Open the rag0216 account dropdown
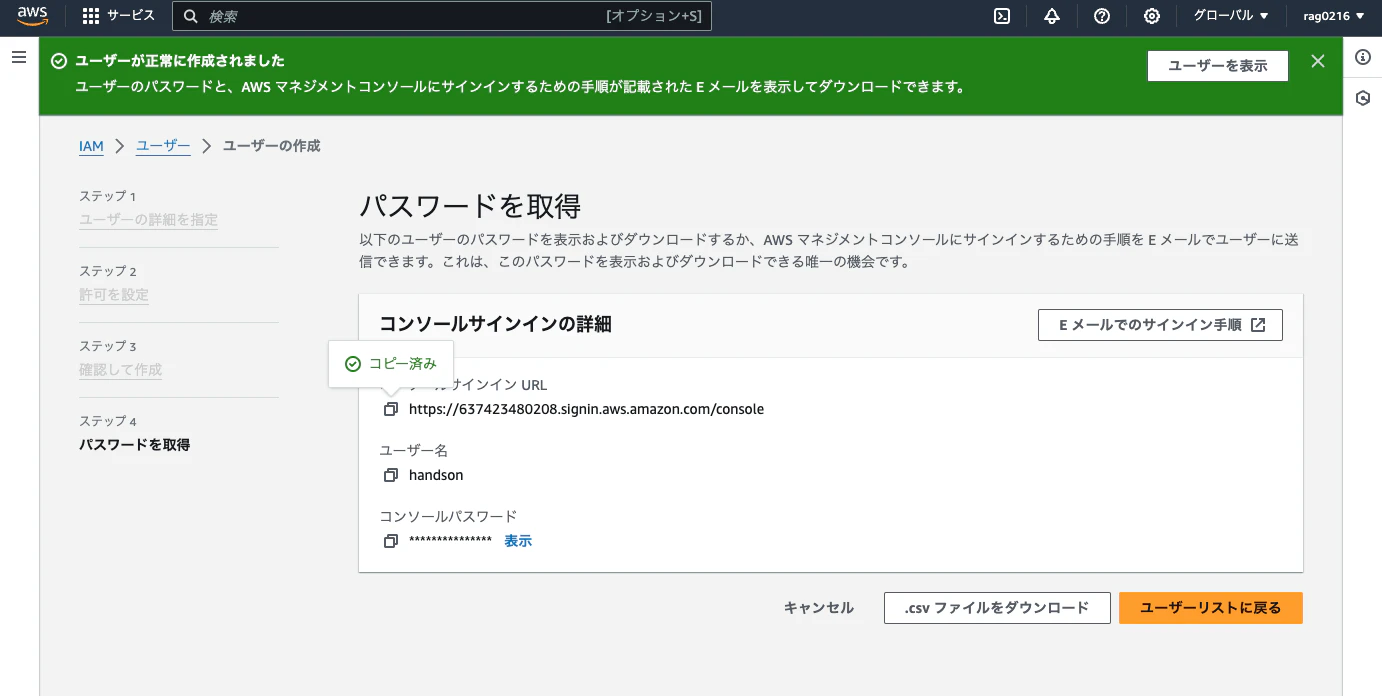This screenshot has width=1382, height=696. 1333,16
